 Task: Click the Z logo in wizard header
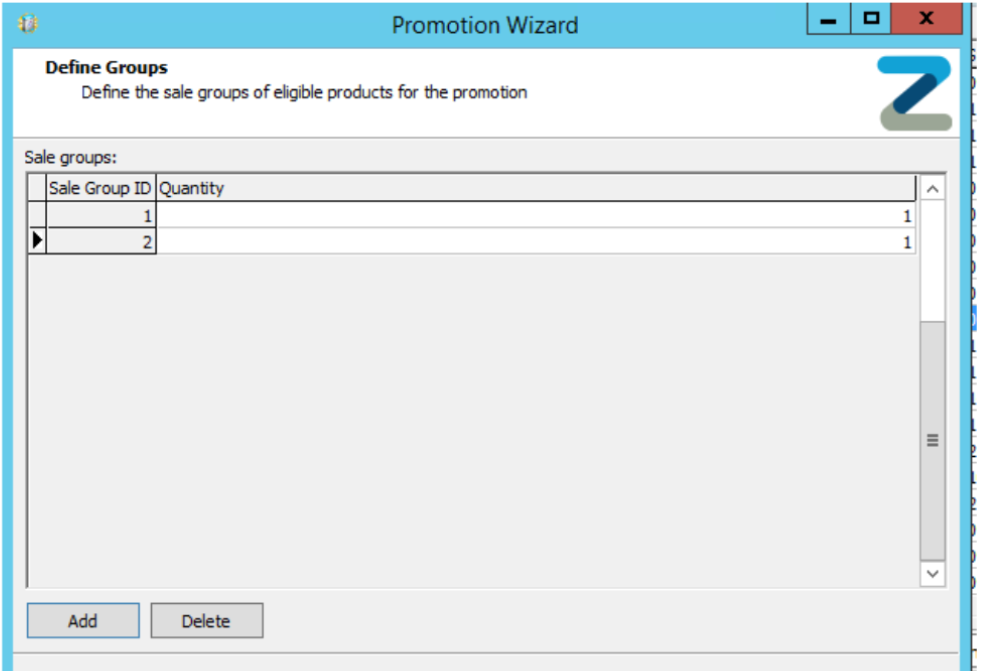tap(915, 94)
